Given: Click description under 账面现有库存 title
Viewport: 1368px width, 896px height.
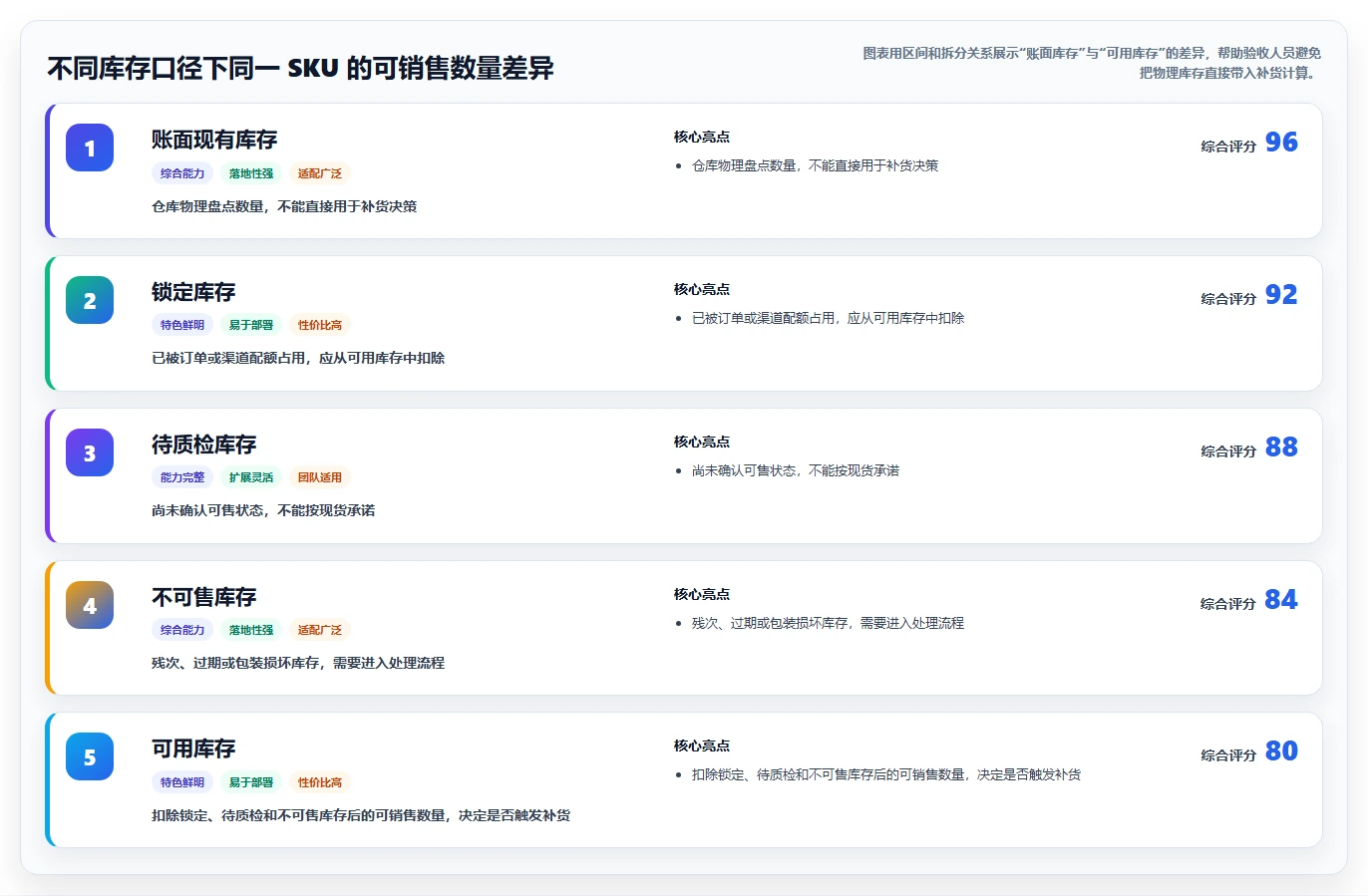Looking at the screenshot, I should [x=284, y=207].
